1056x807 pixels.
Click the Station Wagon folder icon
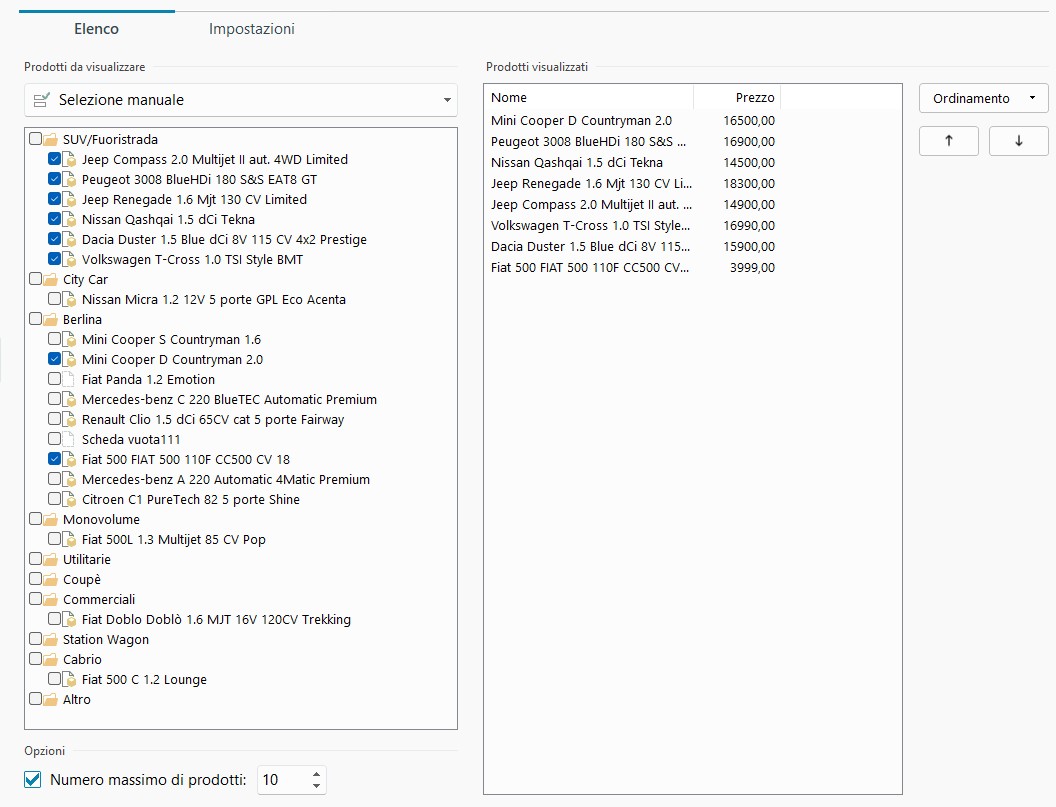pyautogui.click(x=51, y=639)
